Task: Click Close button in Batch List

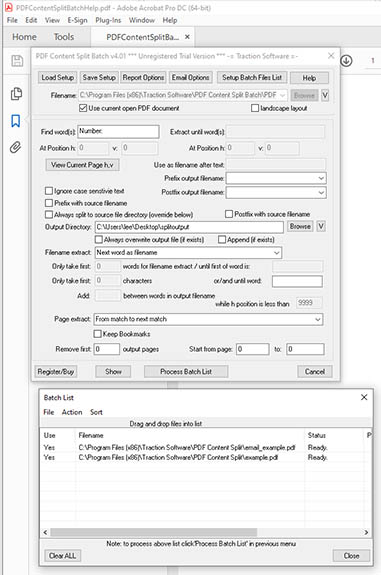Action: coord(351,556)
